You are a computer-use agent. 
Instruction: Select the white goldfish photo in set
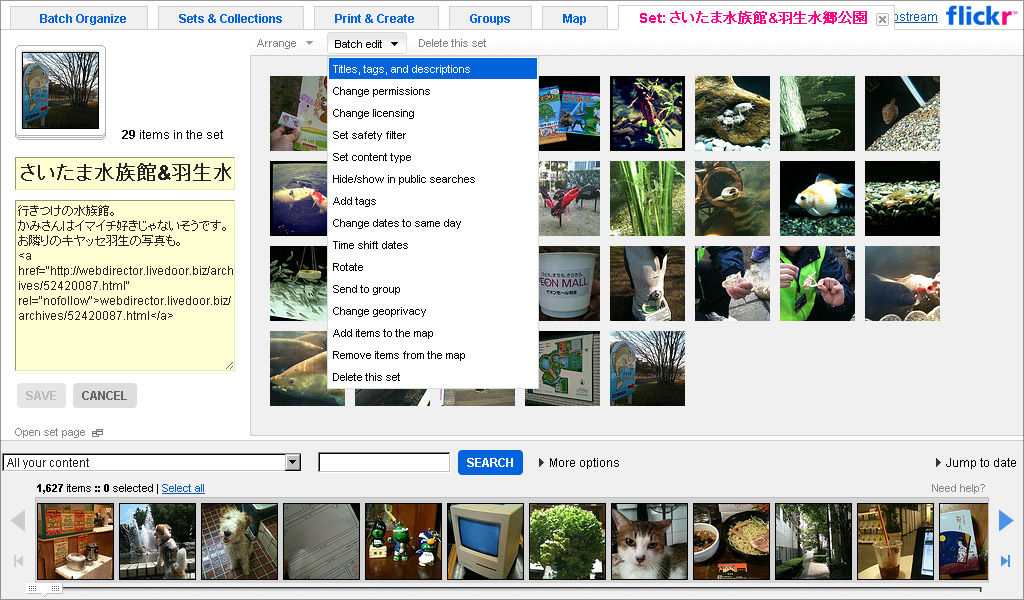pyautogui.click(x=817, y=198)
